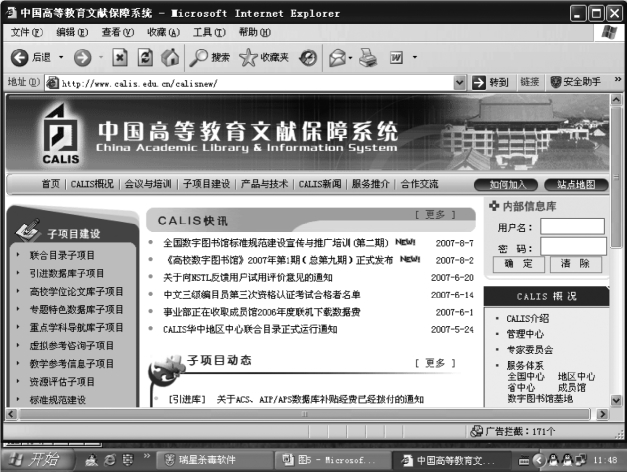Viewport: 627px width, 472px height.
Task: Click the Mail envelope icon
Action: pyautogui.click(x=337, y=58)
